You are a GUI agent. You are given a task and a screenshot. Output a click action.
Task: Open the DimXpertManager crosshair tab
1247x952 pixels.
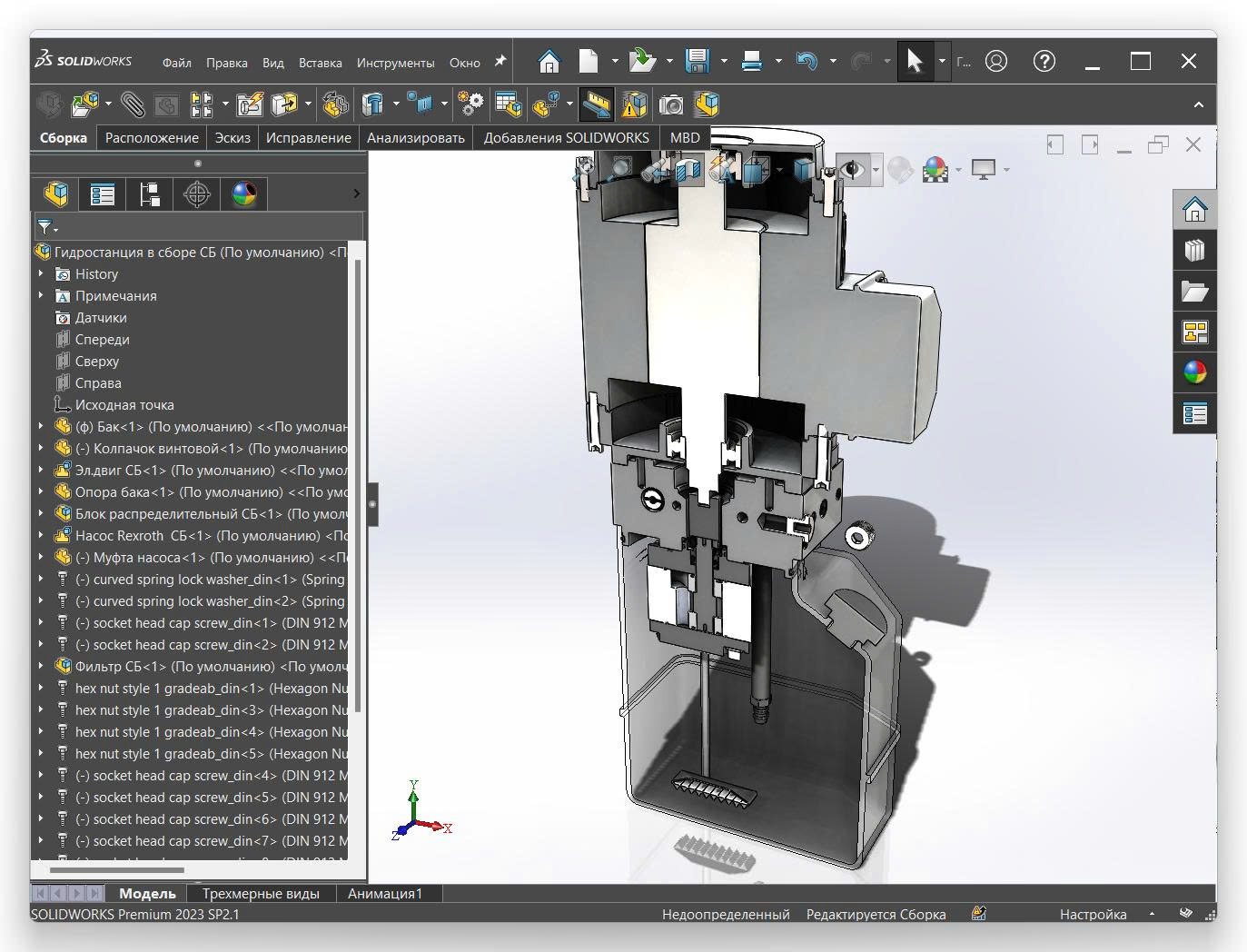(197, 194)
